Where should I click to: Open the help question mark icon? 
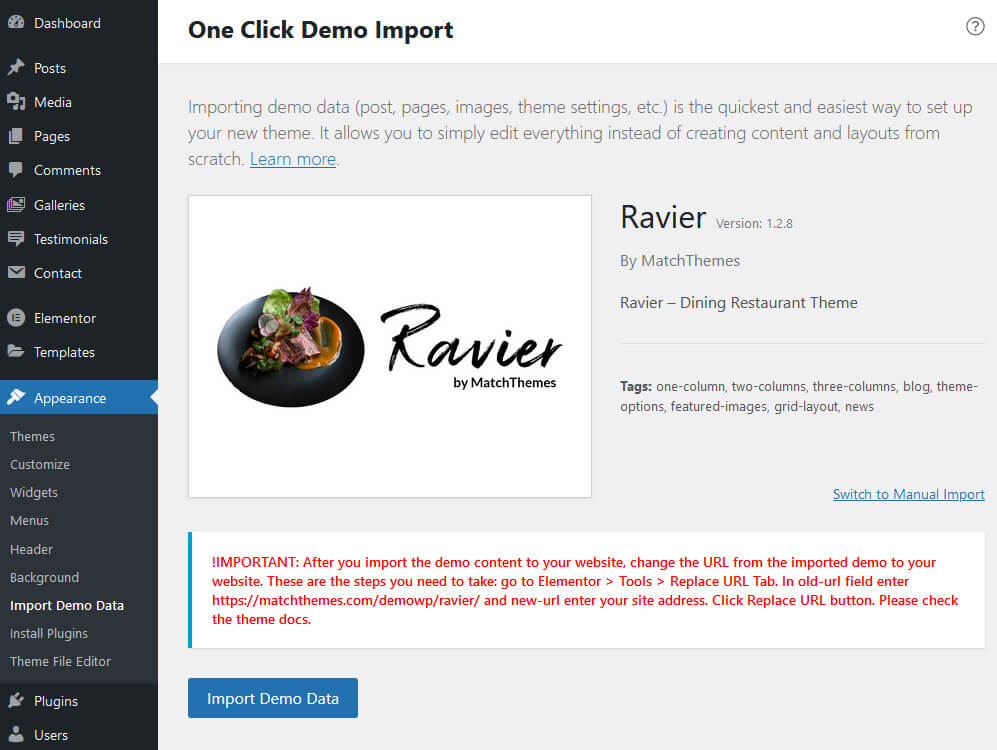tap(975, 27)
